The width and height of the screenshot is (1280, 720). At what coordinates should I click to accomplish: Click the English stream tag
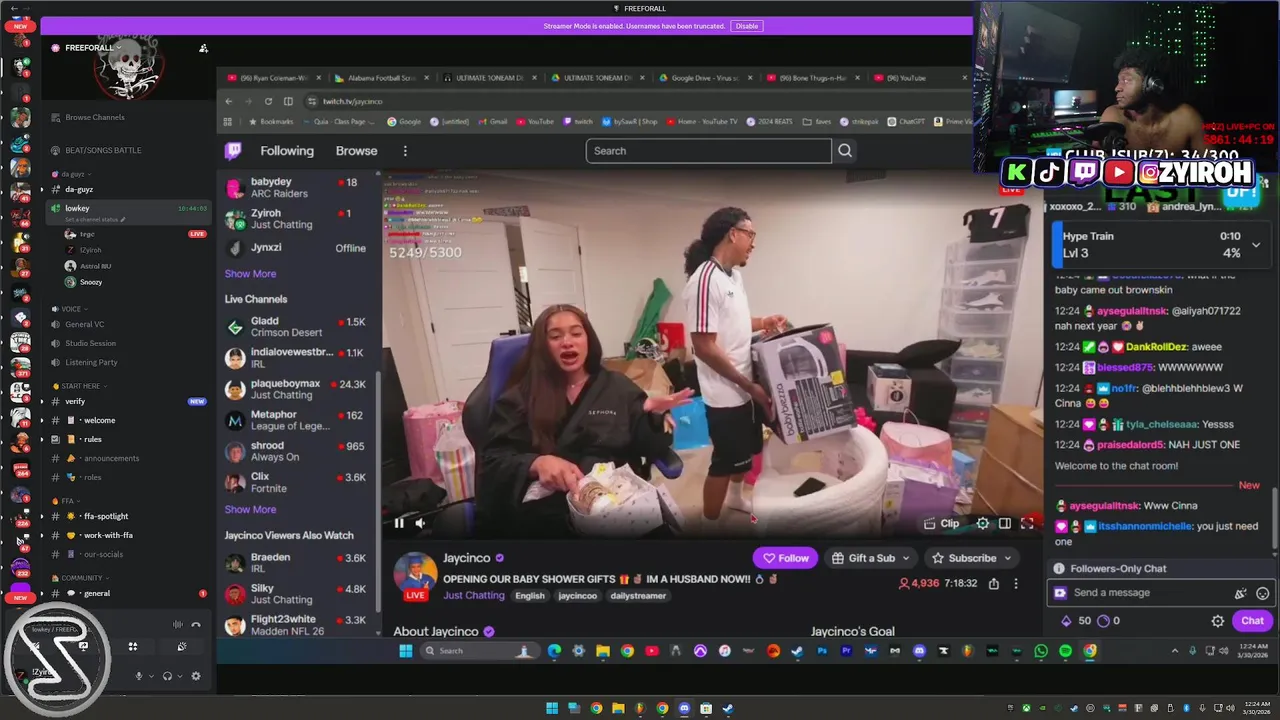530,596
